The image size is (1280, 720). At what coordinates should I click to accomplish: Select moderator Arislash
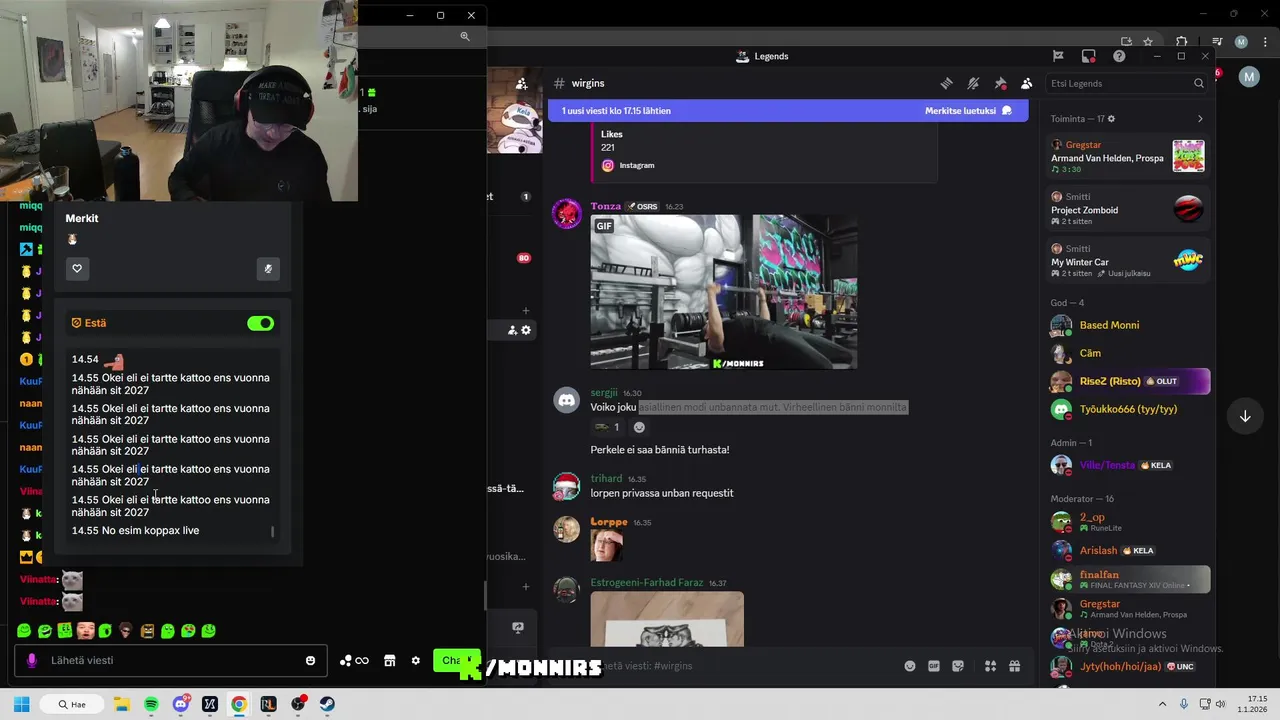(1129, 550)
